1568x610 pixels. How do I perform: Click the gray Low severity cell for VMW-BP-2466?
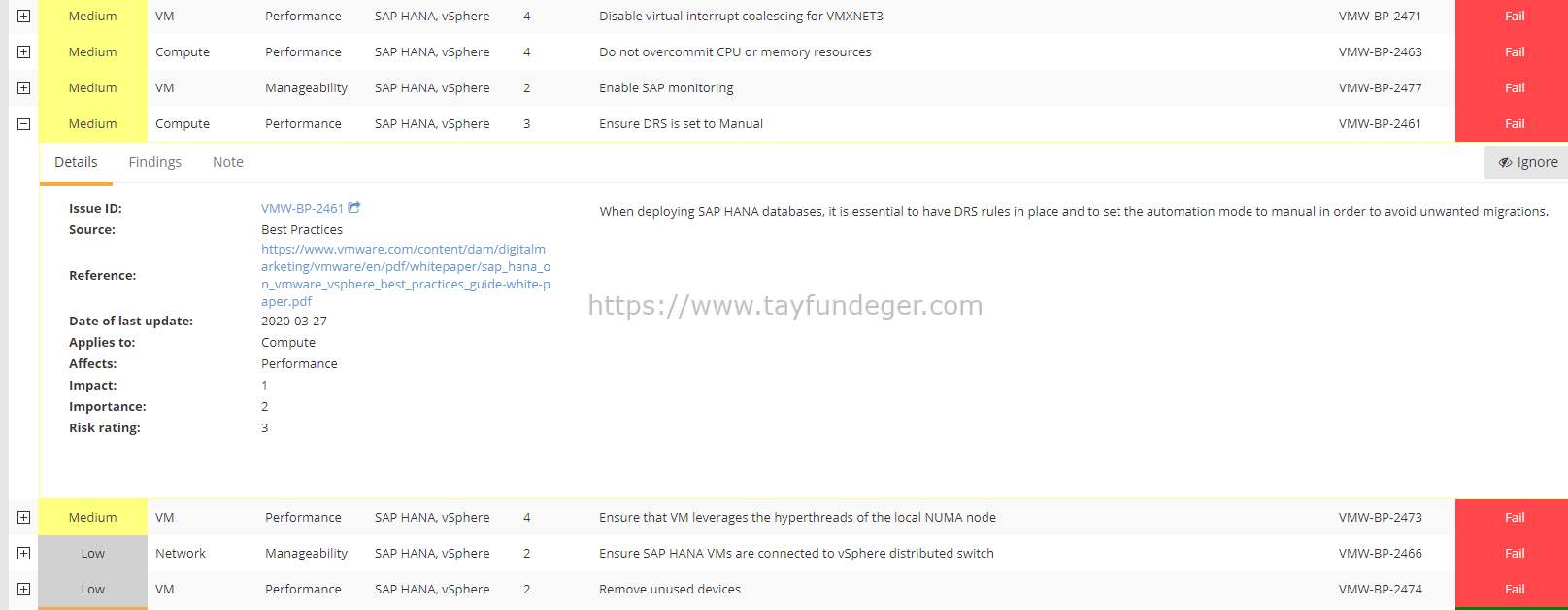point(92,553)
